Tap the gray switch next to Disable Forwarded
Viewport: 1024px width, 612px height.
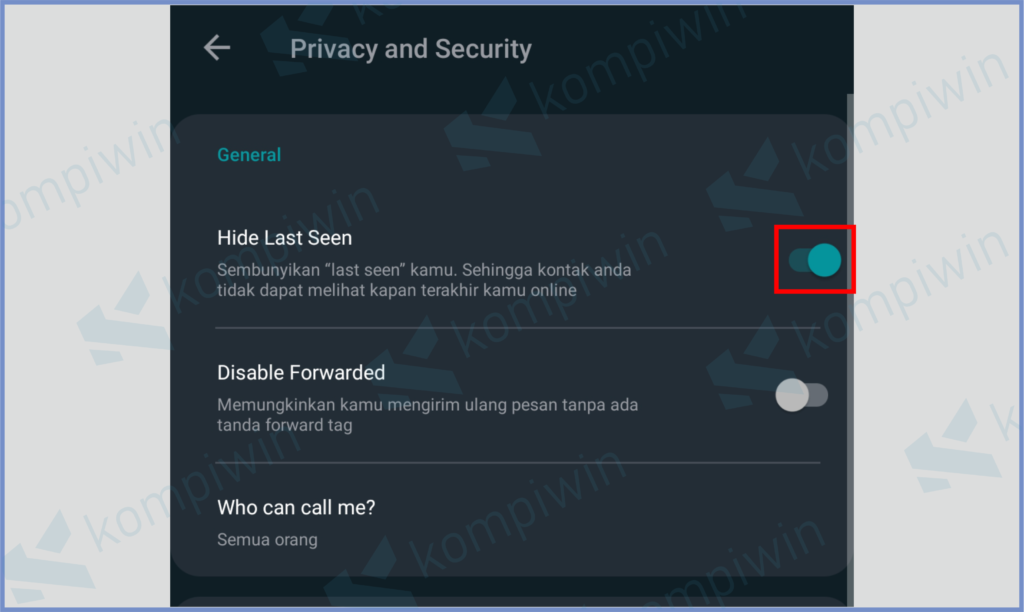(803, 395)
